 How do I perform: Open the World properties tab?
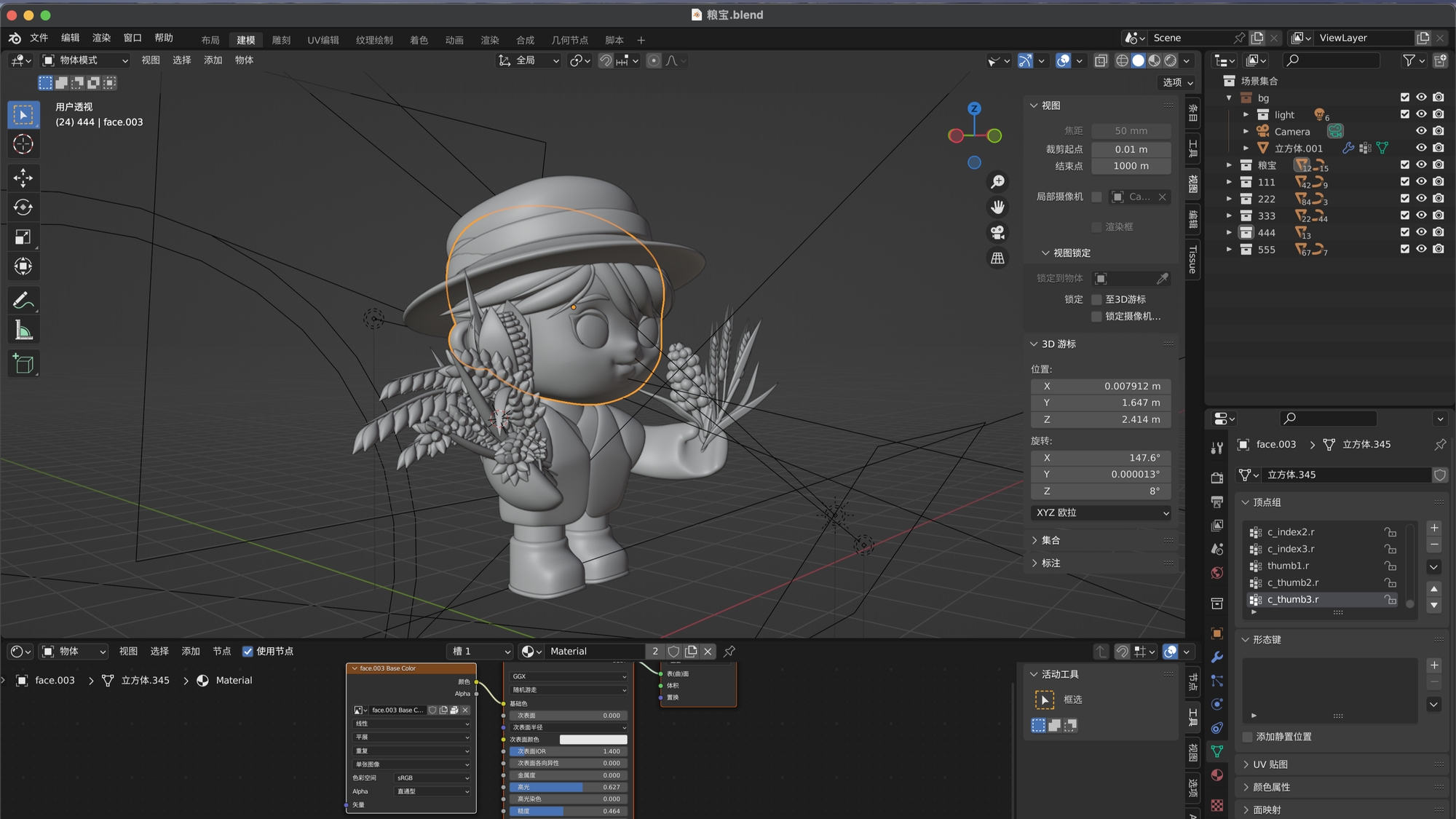point(1216,573)
